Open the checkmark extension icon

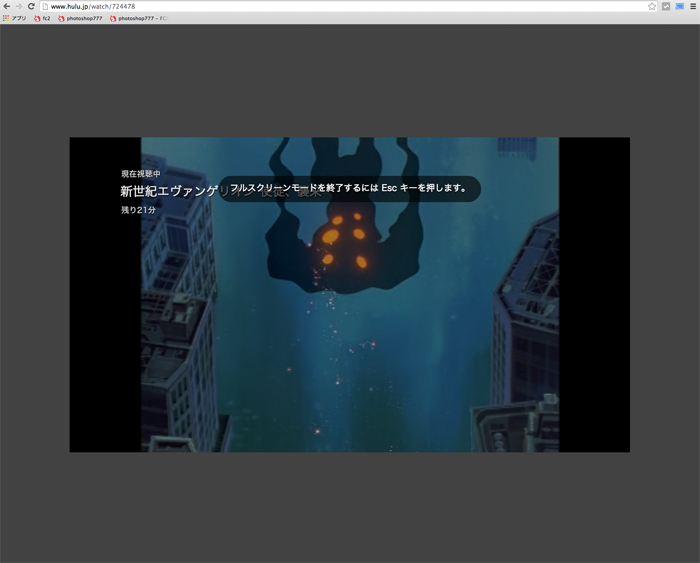coord(666,6)
